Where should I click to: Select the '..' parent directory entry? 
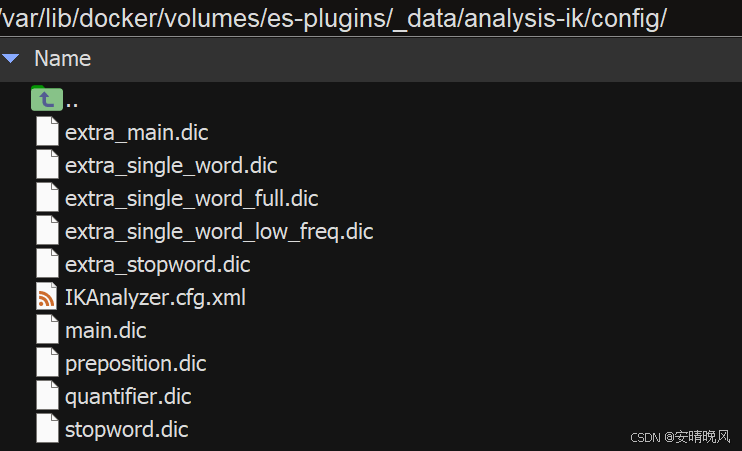pos(72,101)
